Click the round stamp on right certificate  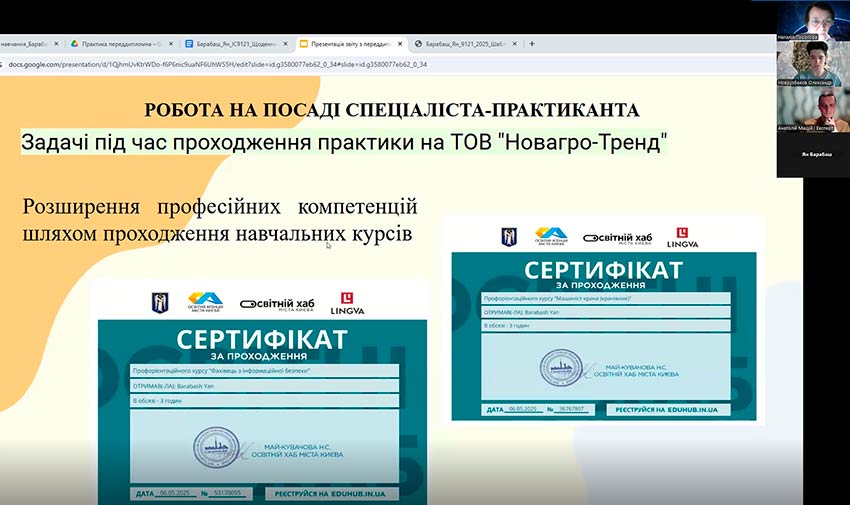click(560, 368)
